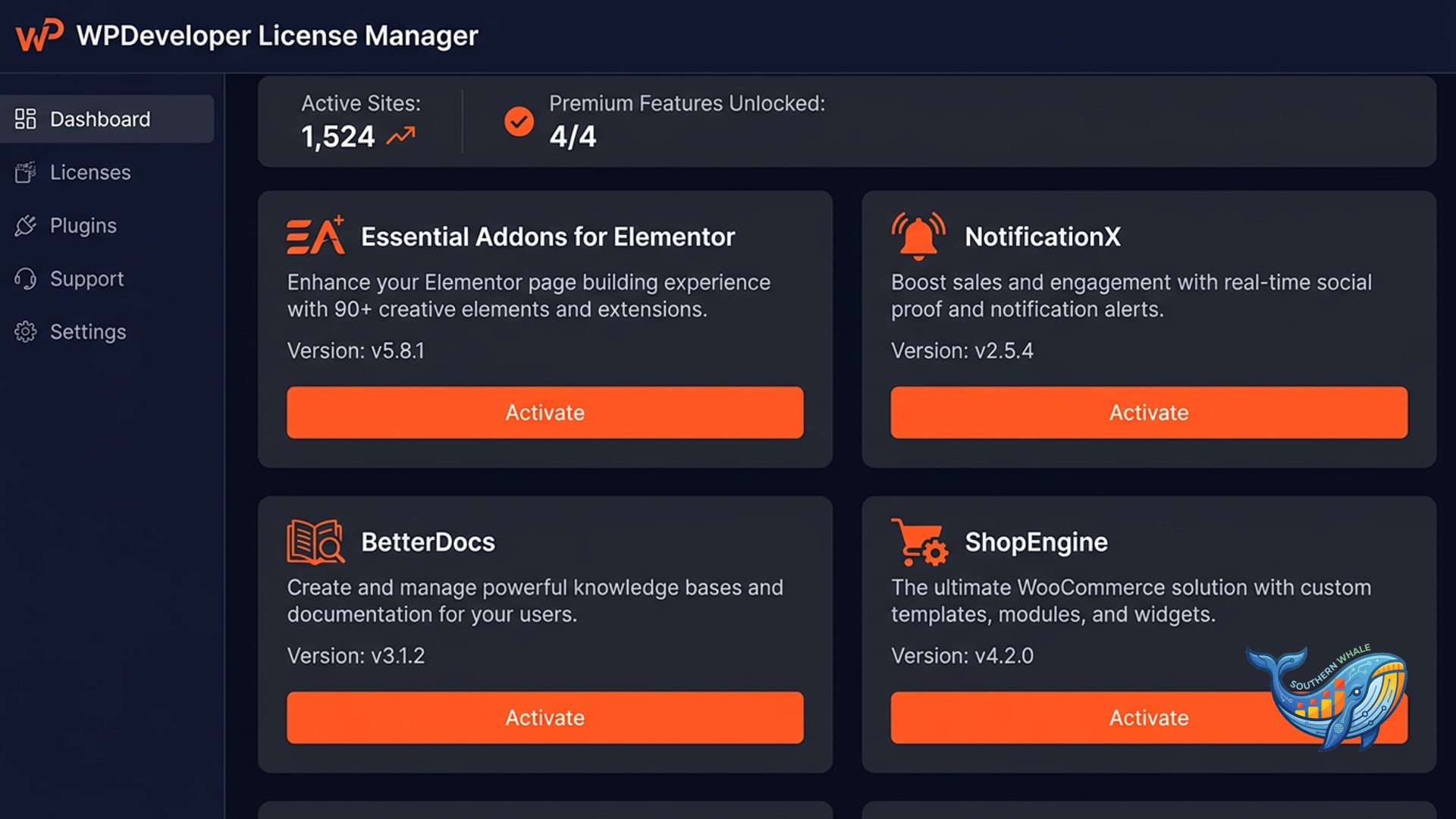Image resolution: width=1456 pixels, height=819 pixels.
Task: Click the orange checkmark next to Premium Features
Action: click(519, 121)
